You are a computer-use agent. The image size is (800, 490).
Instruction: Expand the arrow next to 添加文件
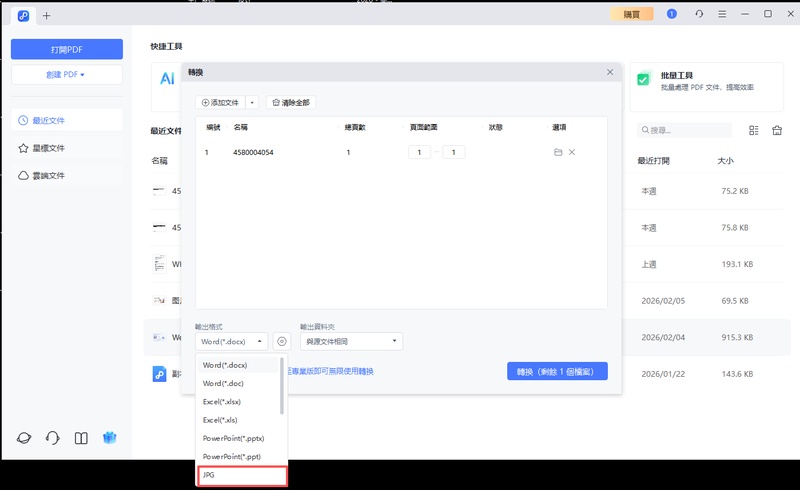point(252,103)
